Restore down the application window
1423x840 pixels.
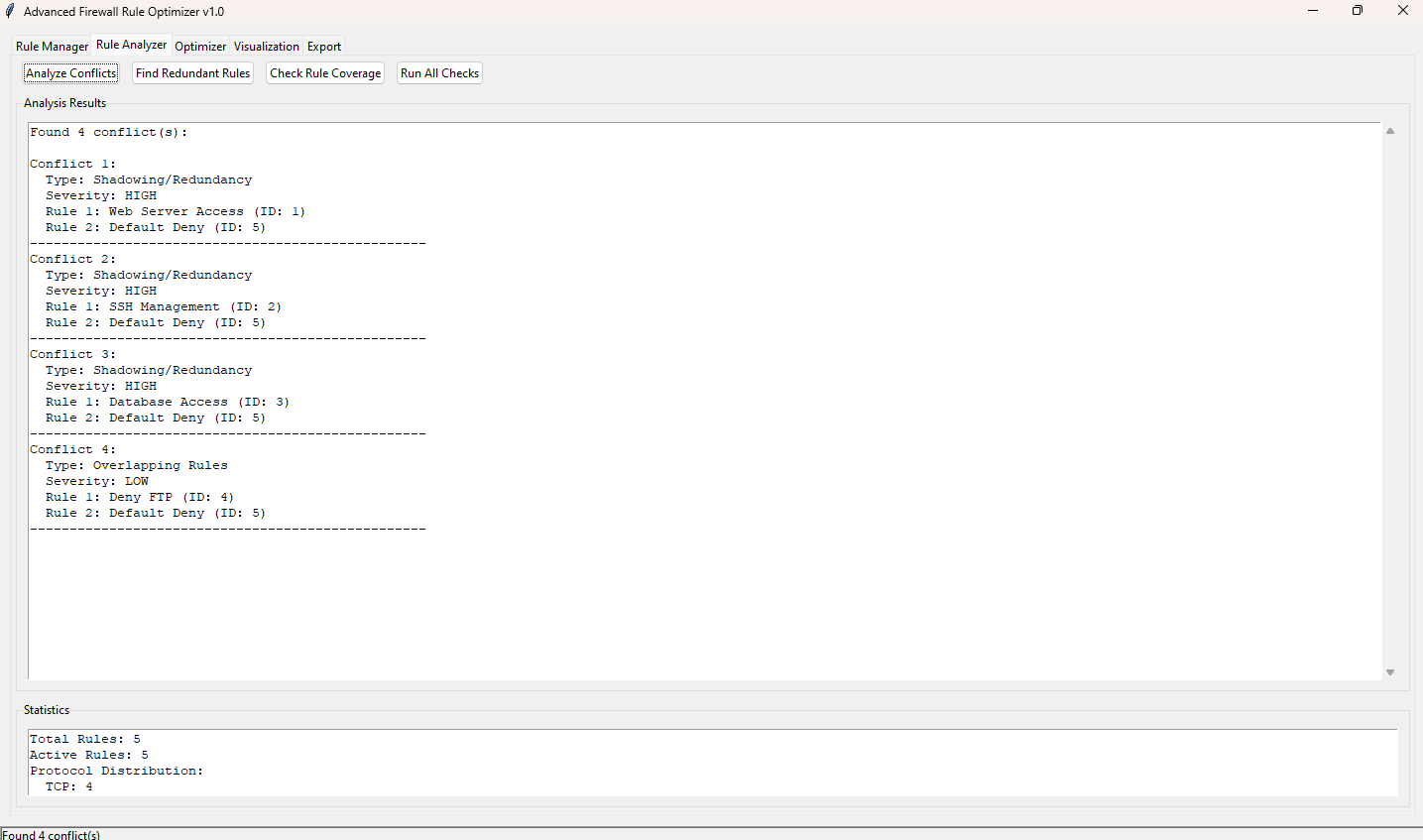point(1357,11)
